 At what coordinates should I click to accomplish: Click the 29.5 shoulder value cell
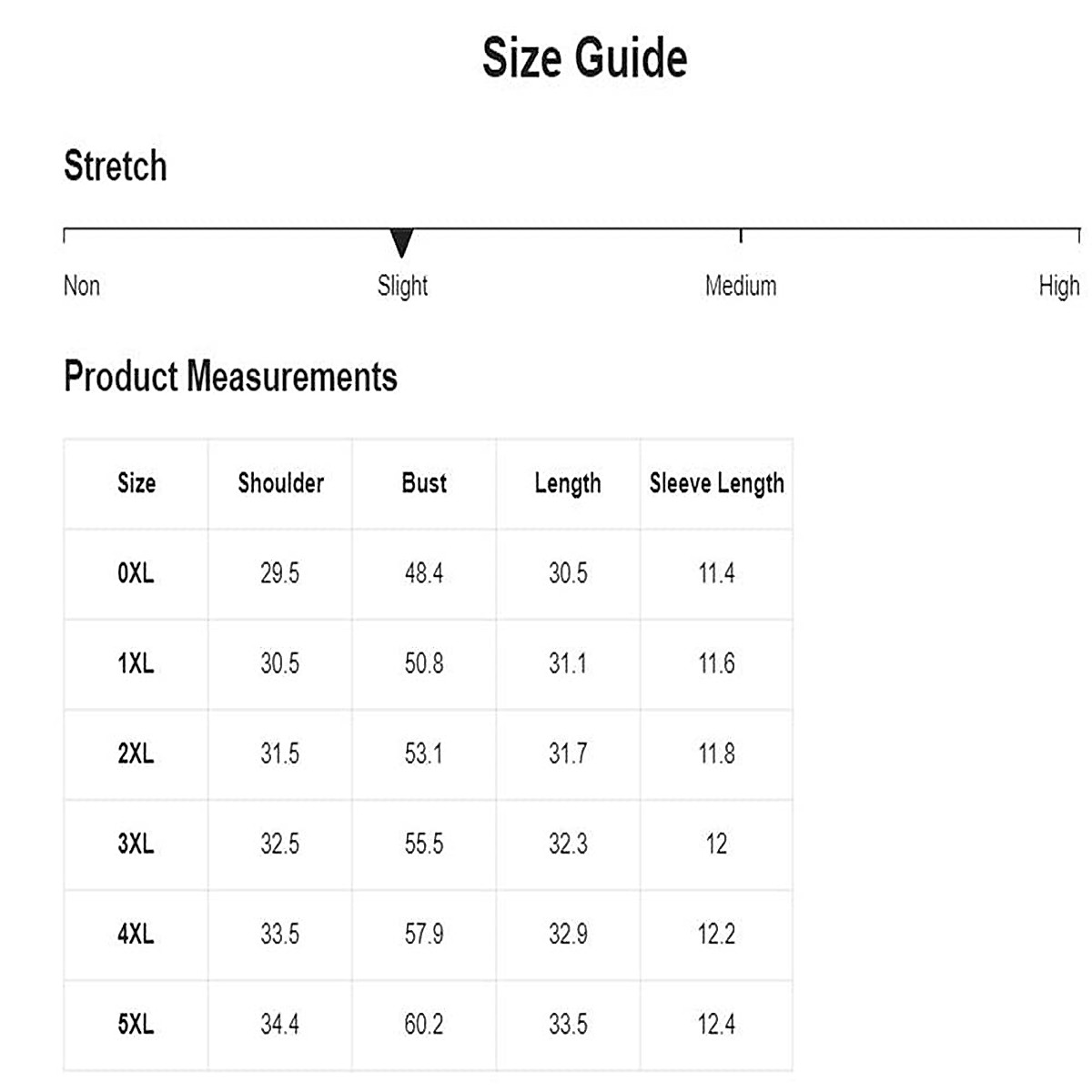(279, 573)
